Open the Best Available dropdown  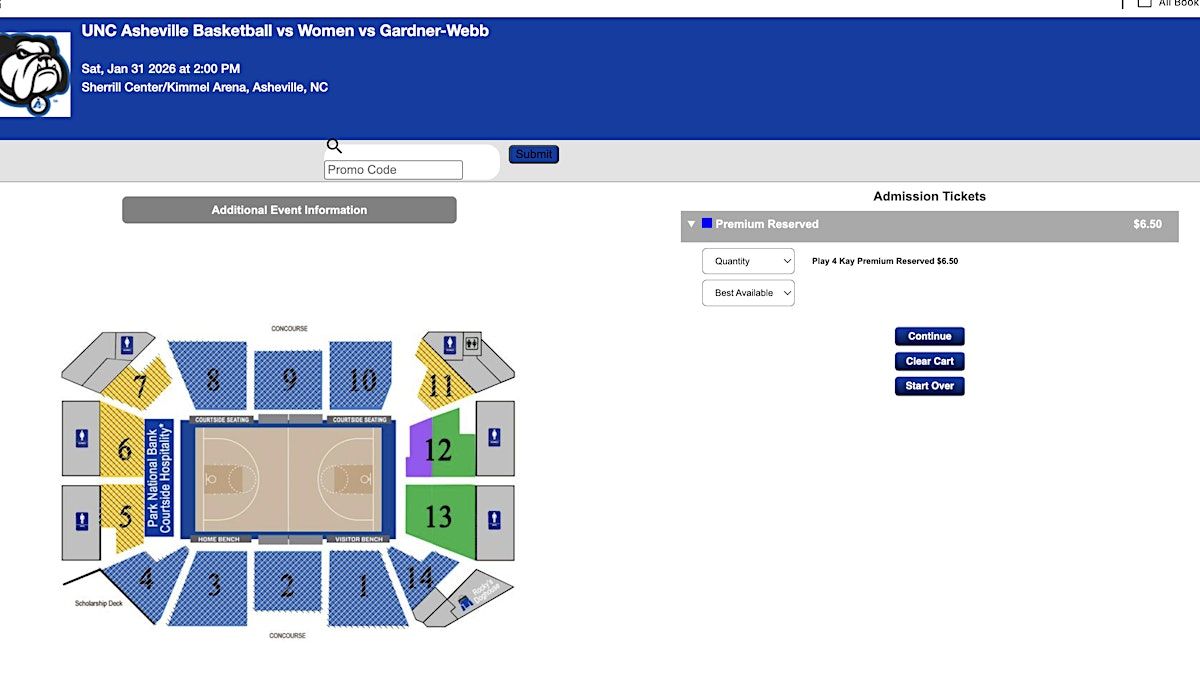click(748, 293)
